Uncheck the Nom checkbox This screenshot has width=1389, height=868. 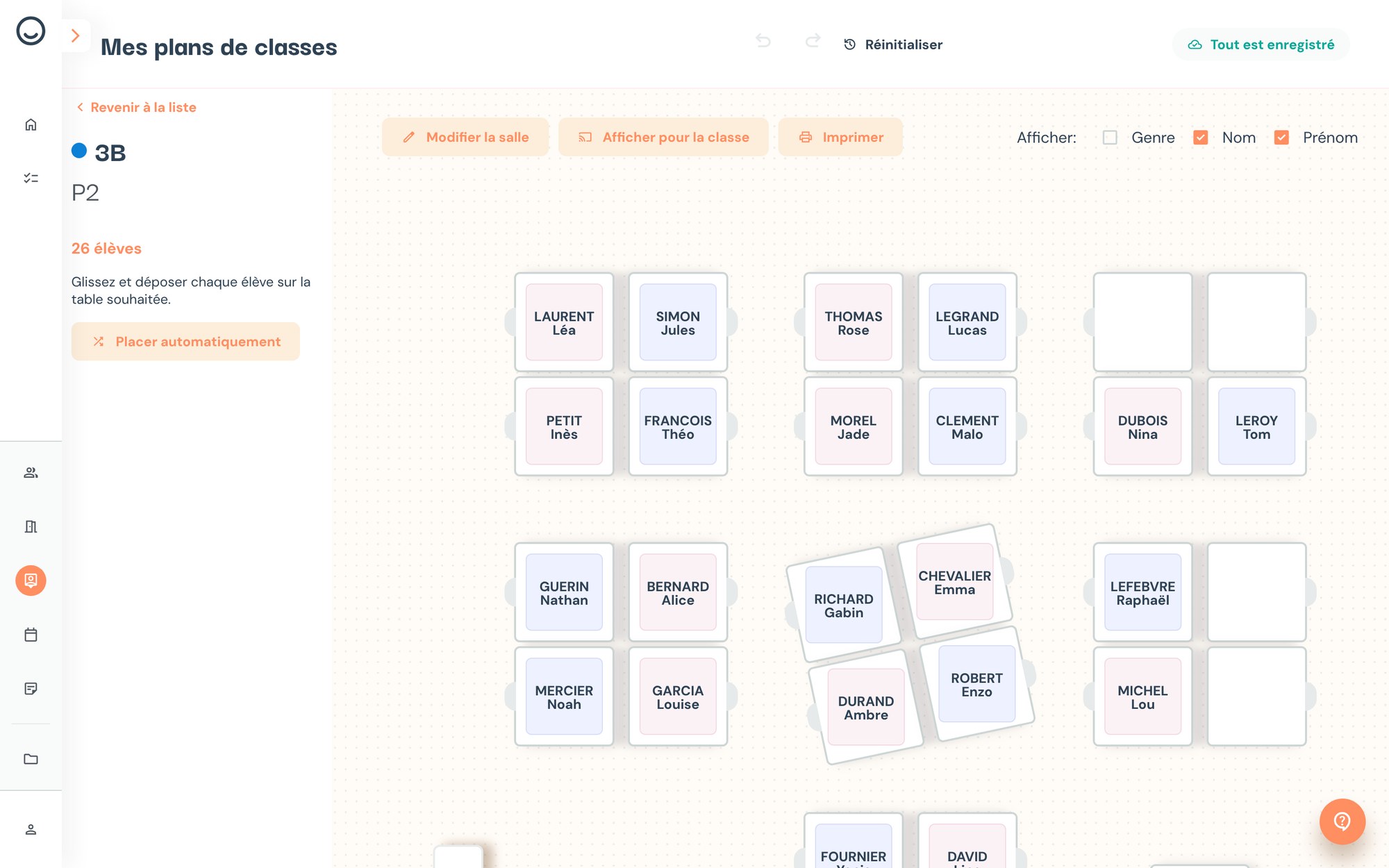(x=1200, y=137)
